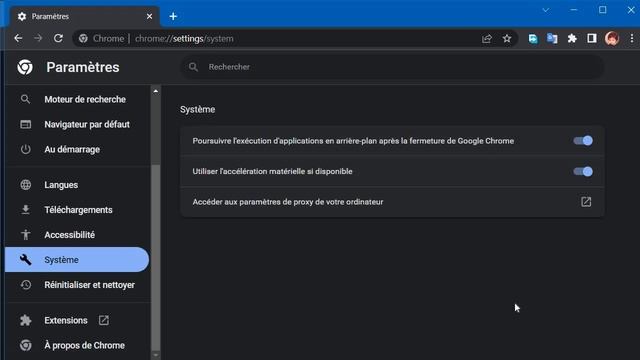Open À propos de Chrome page
Viewport: 640px width, 360px height.
(78, 345)
